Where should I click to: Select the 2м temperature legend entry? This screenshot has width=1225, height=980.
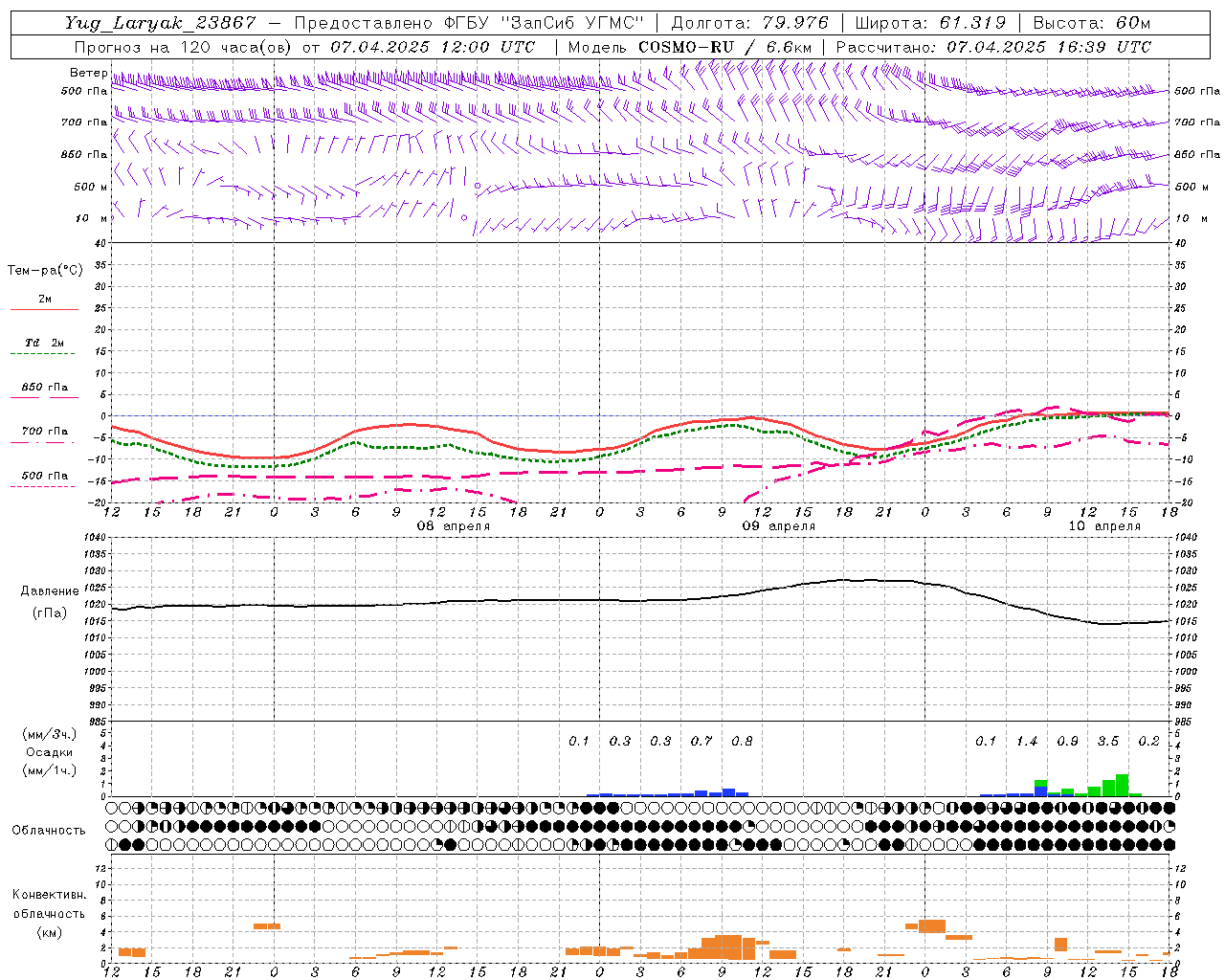pyautogui.click(x=44, y=300)
